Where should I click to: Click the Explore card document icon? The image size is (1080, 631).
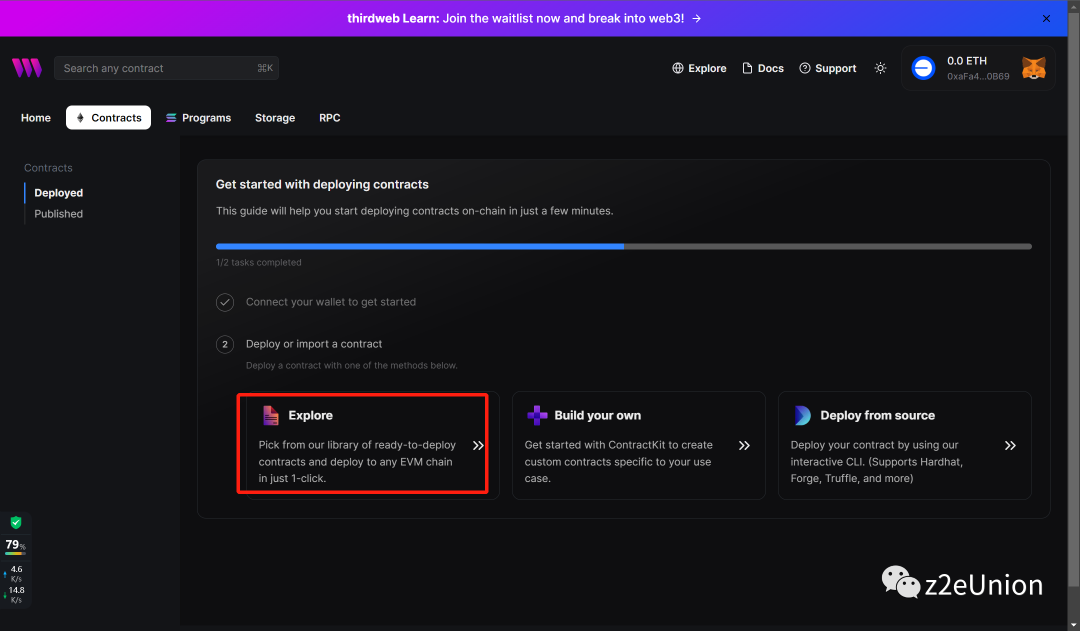[270, 415]
